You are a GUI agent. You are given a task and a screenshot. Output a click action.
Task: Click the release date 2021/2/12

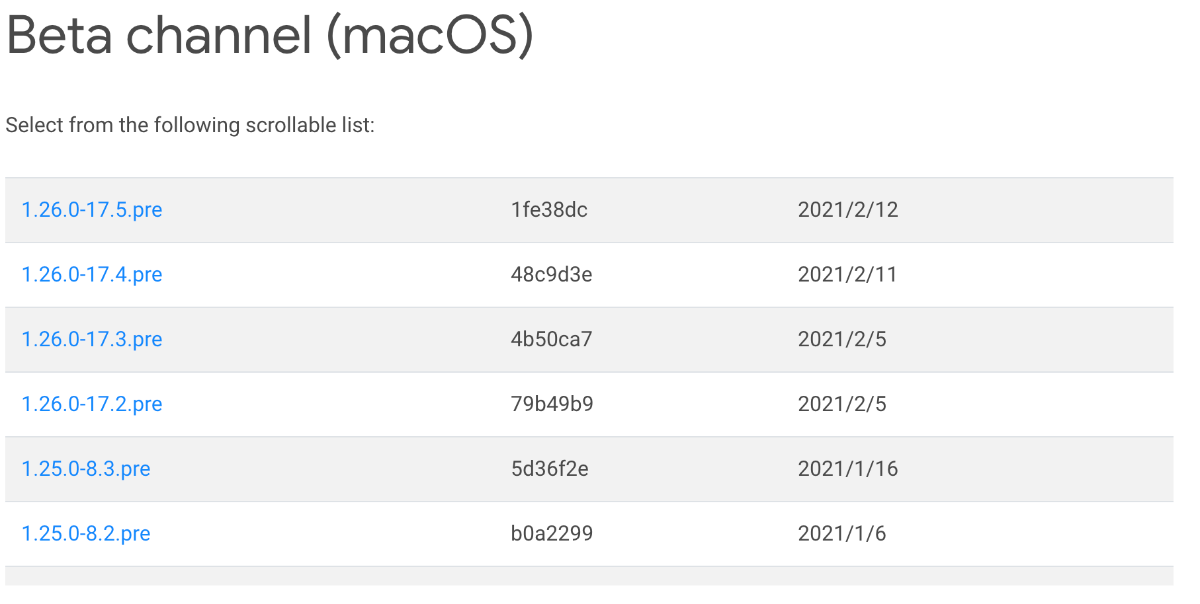tap(848, 210)
